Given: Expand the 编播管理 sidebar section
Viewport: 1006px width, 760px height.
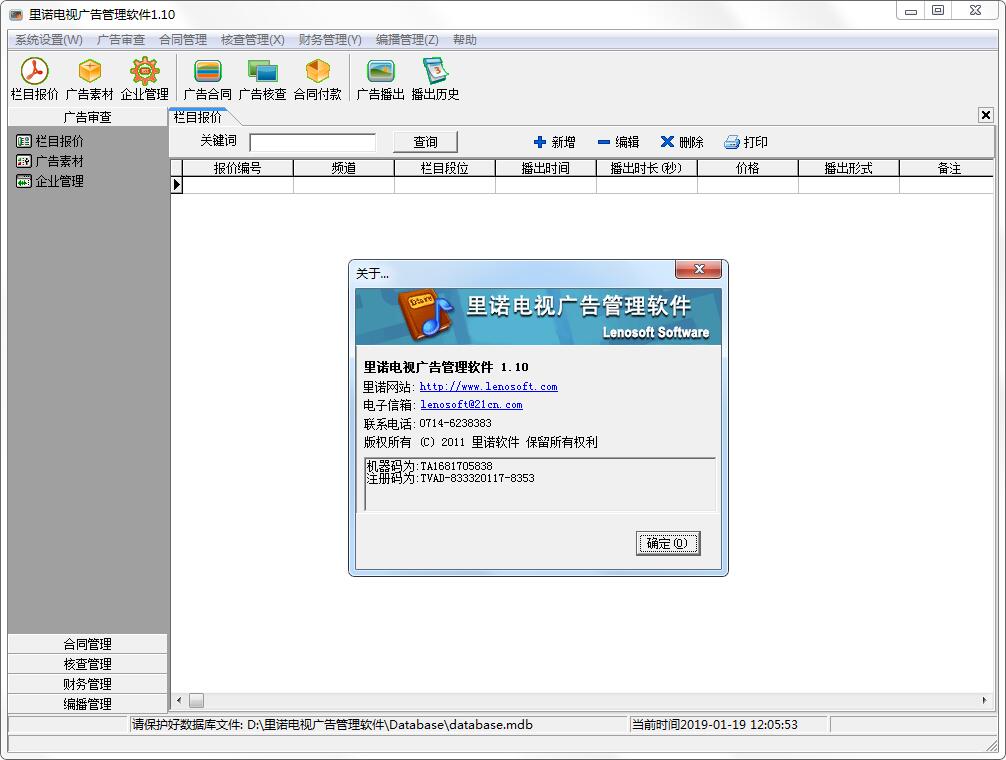Looking at the screenshot, I should click(x=88, y=704).
